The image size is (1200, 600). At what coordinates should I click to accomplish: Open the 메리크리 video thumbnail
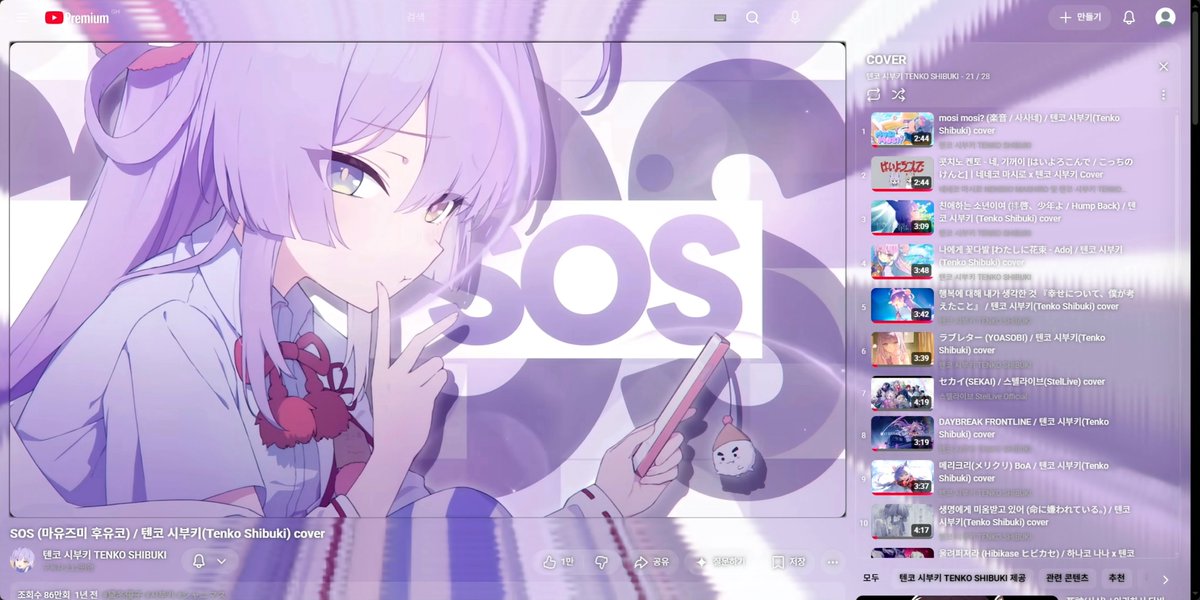pyautogui.click(x=902, y=477)
